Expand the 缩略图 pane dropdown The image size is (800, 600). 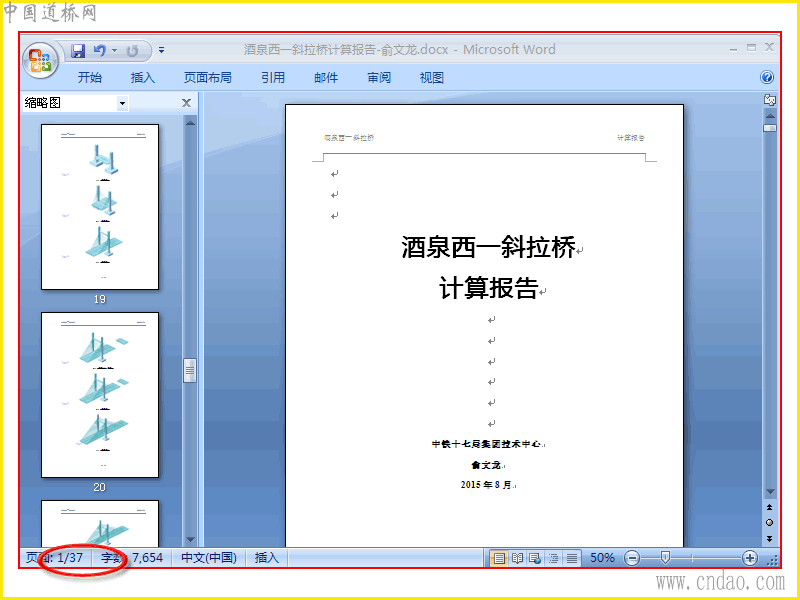coord(122,103)
